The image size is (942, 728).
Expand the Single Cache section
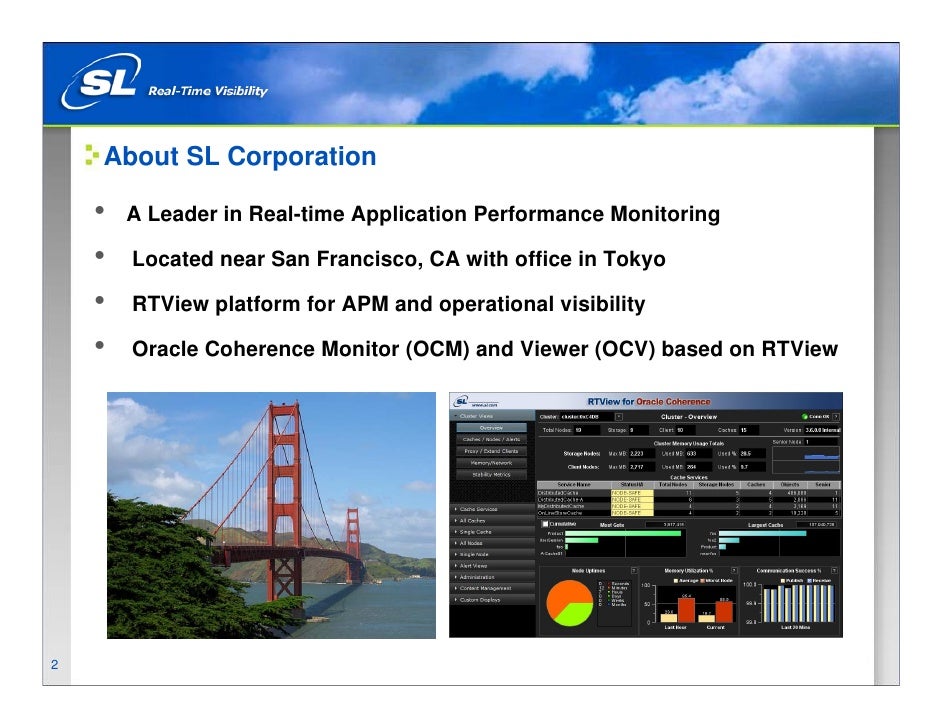pyautogui.click(x=491, y=532)
